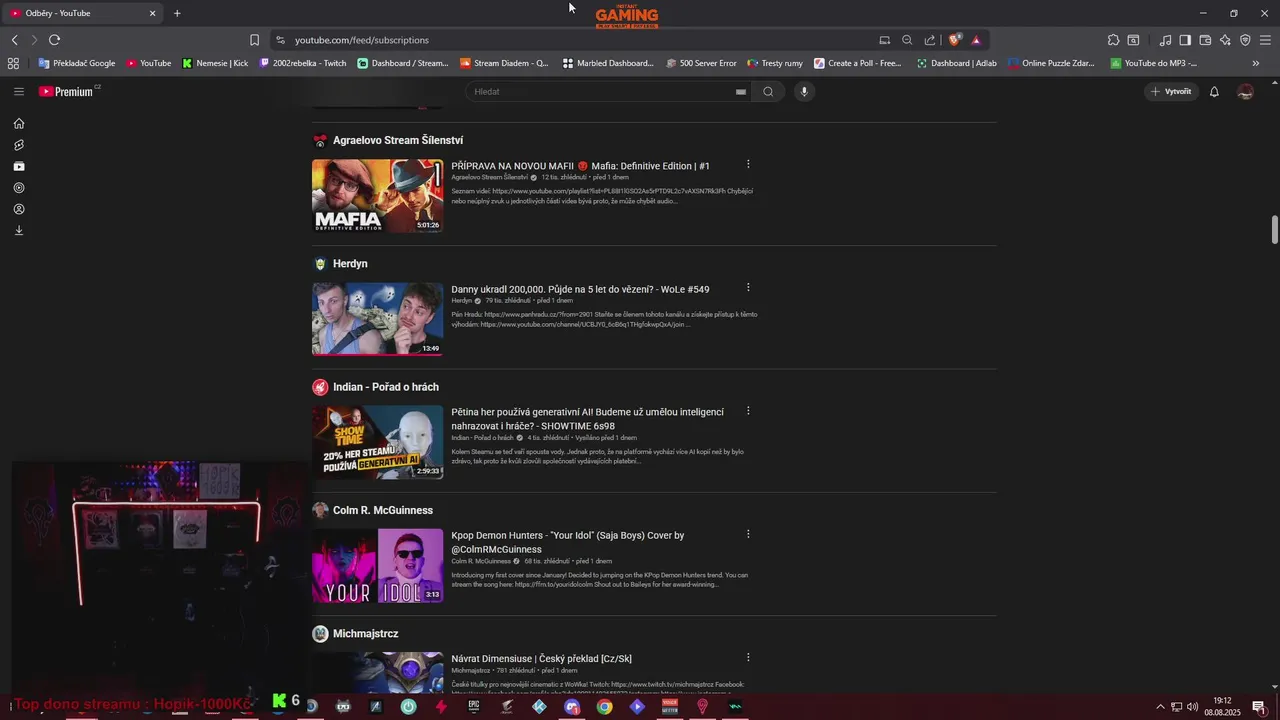The width and height of the screenshot is (1280, 720).
Task: Open Downloads from the mini sidebar
Action: (x=18, y=231)
